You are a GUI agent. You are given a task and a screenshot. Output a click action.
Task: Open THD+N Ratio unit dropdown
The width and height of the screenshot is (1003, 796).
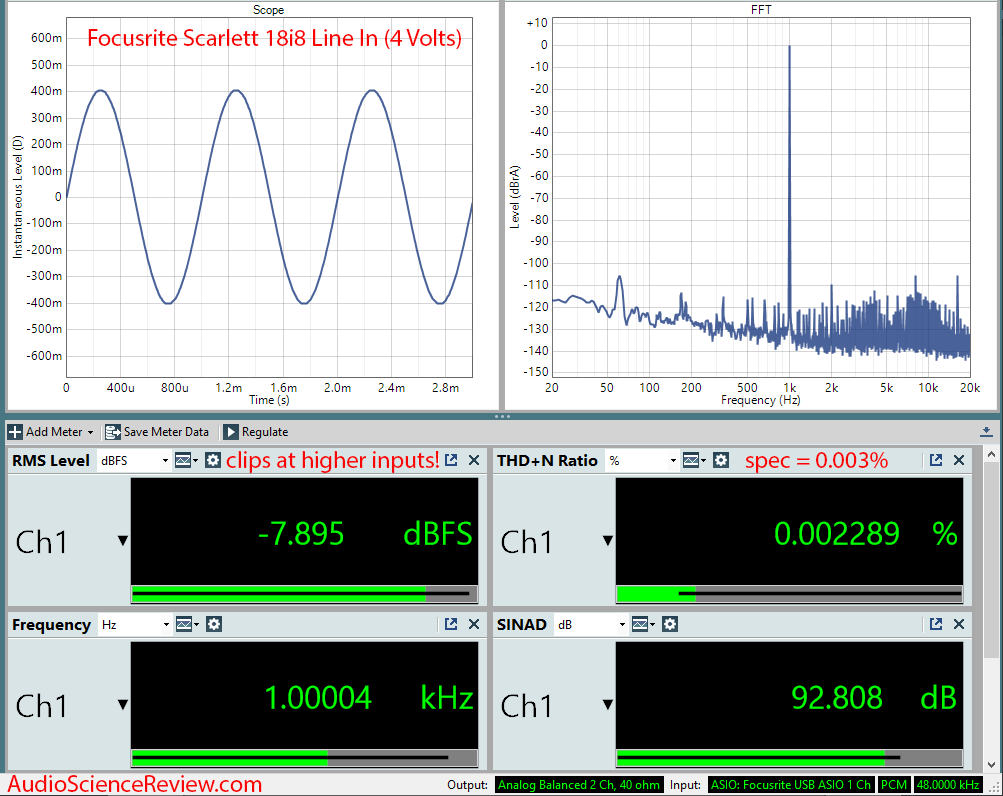coord(642,461)
